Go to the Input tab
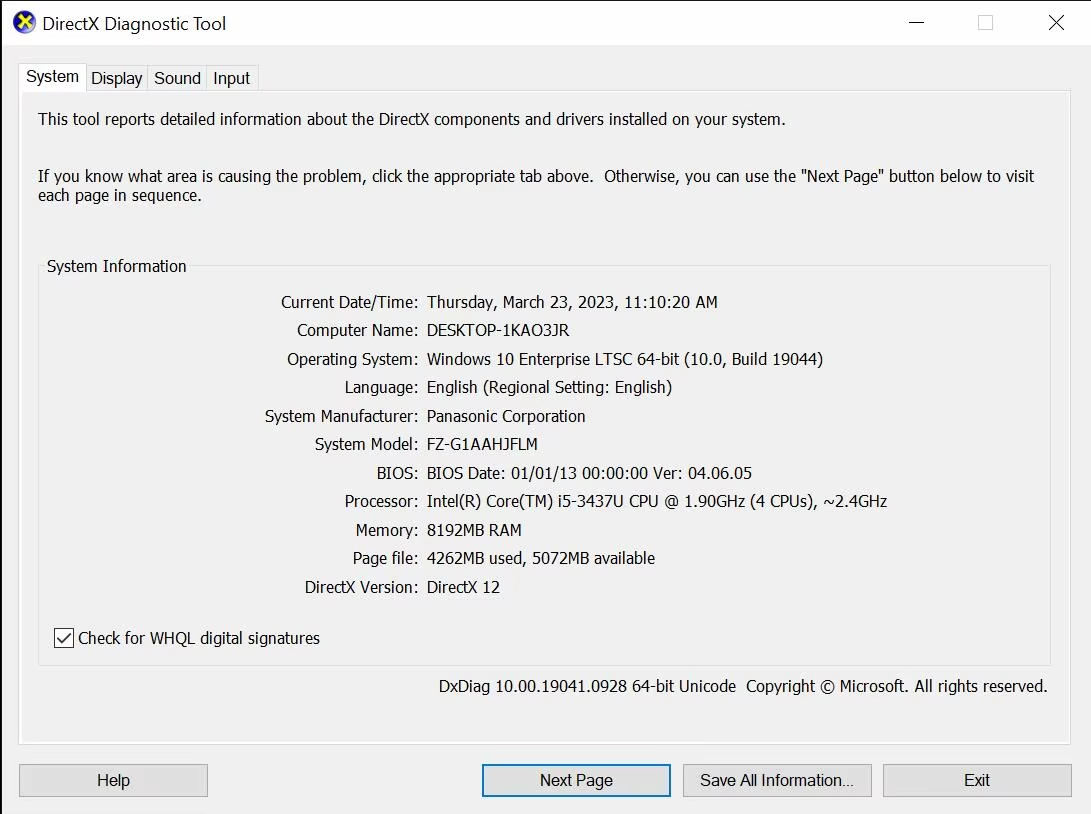1091x814 pixels. coord(231,78)
